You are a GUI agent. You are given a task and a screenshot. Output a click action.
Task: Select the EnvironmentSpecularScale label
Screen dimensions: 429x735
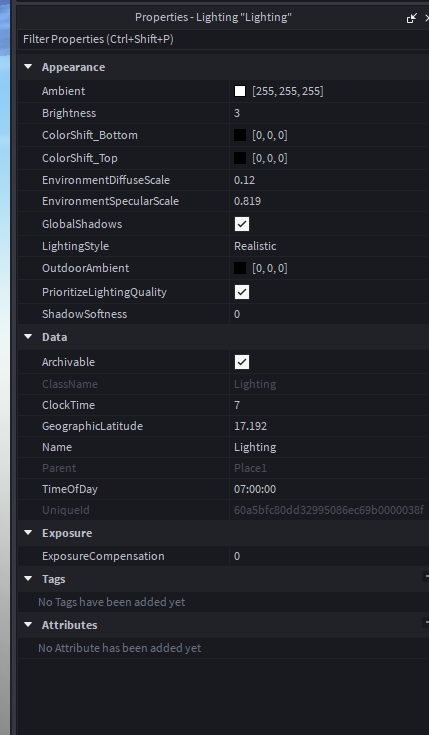pos(110,201)
